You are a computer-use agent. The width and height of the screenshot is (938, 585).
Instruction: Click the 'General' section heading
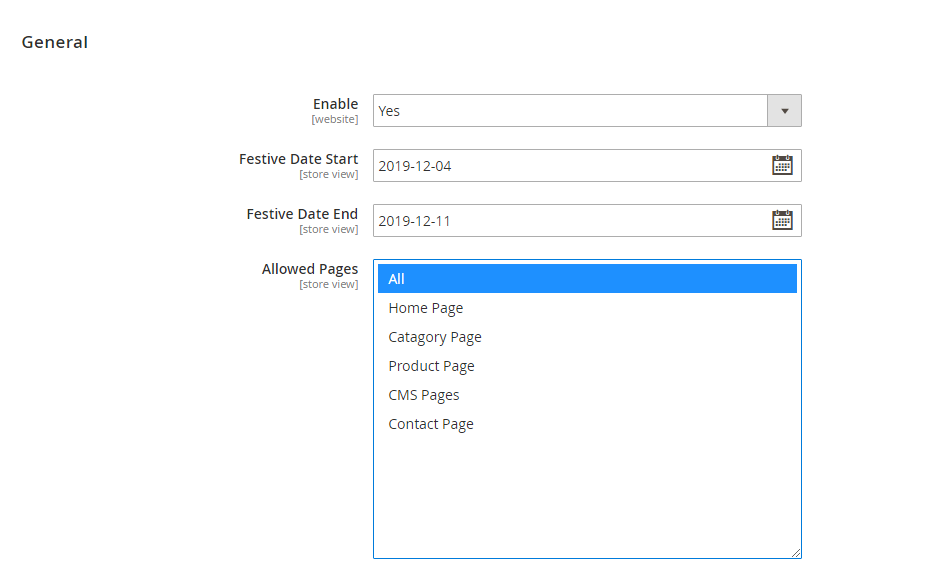tap(55, 42)
